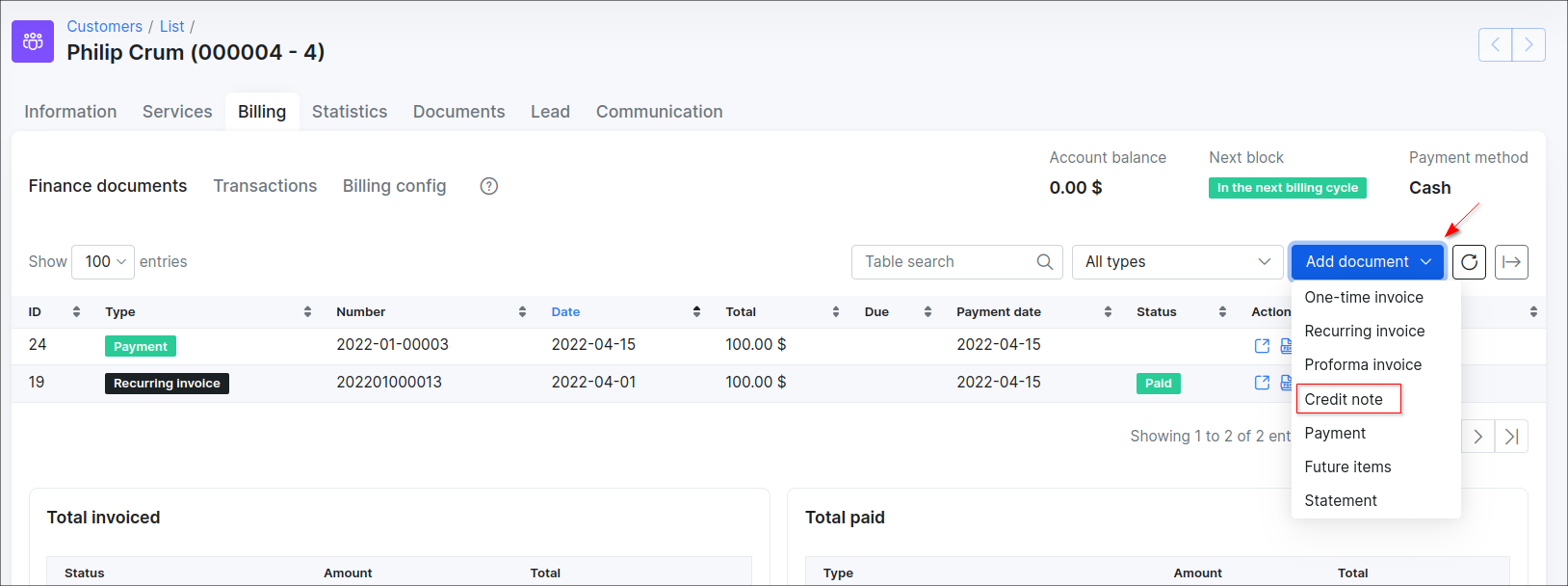Sort the table by Total column
The image size is (1568, 586).
tap(835, 312)
